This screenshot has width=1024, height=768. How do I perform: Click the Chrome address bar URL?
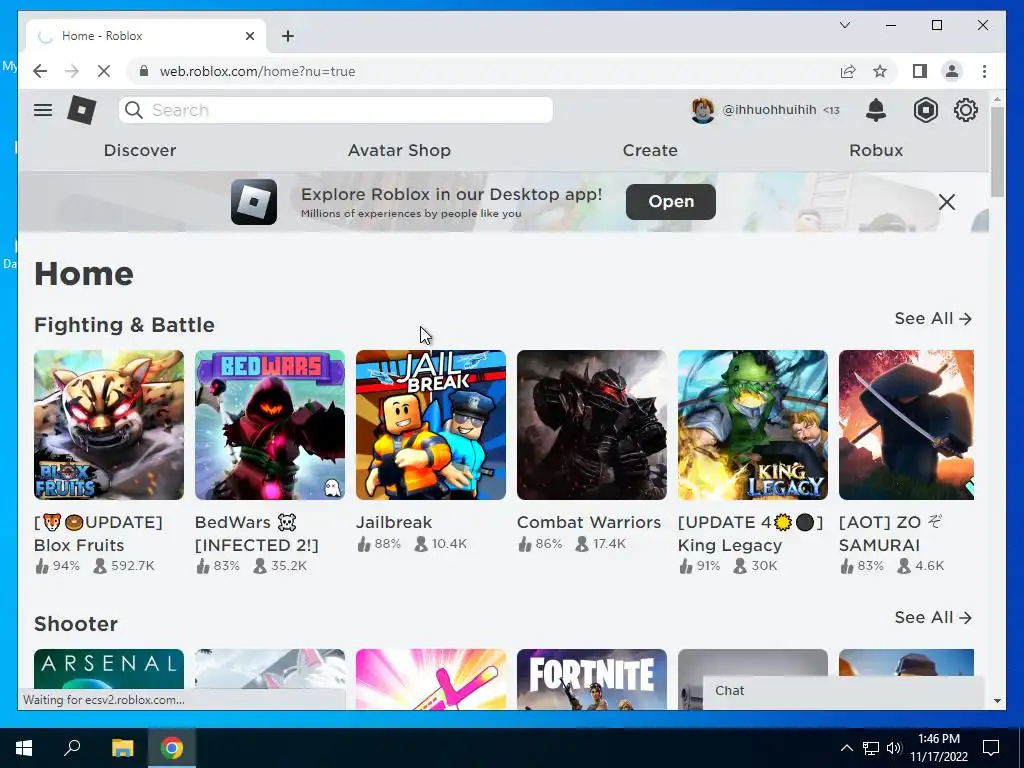tap(257, 71)
